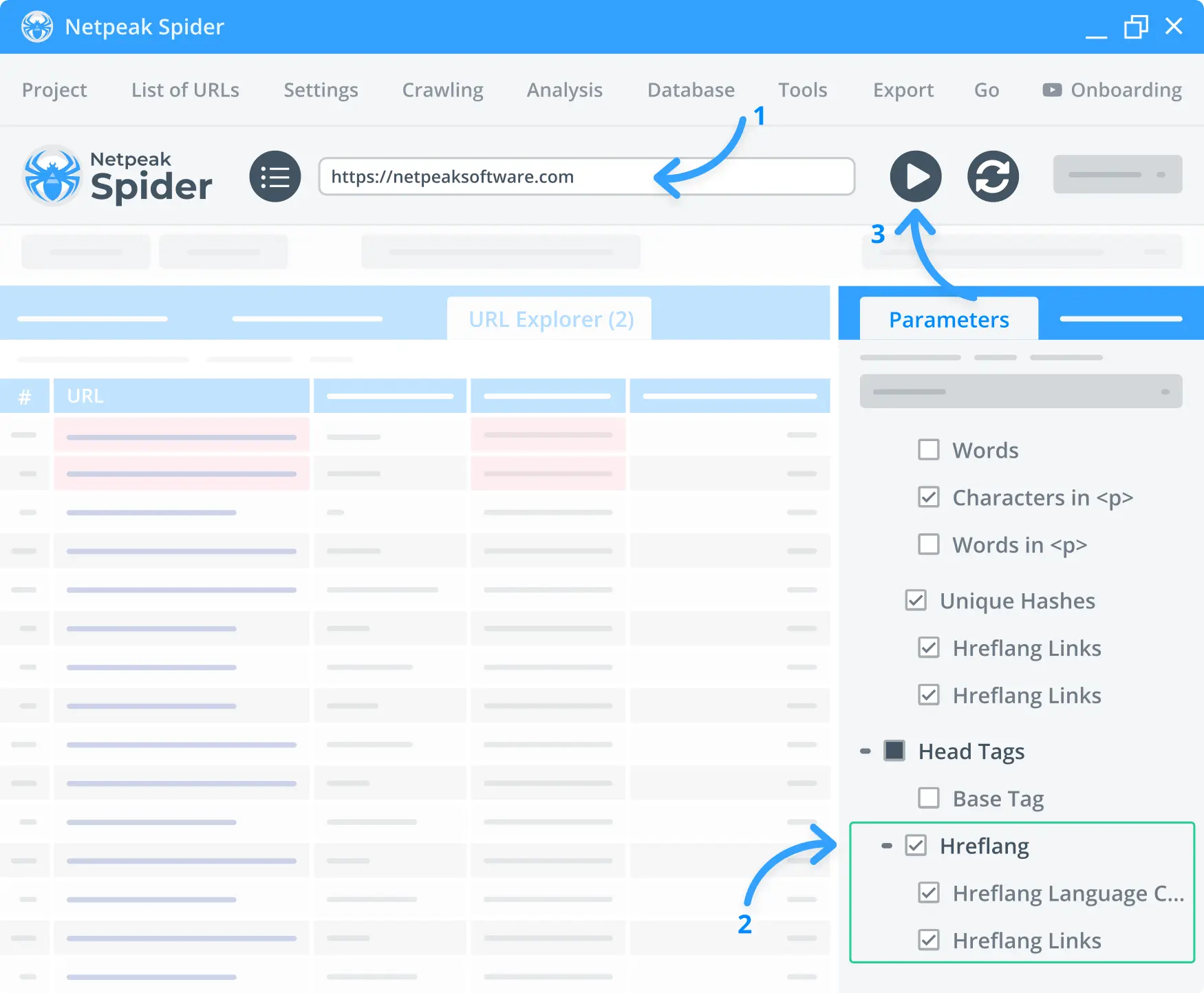Click the Netpeak Spider logo in toolbar
The image size is (1204, 993).
click(118, 176)
